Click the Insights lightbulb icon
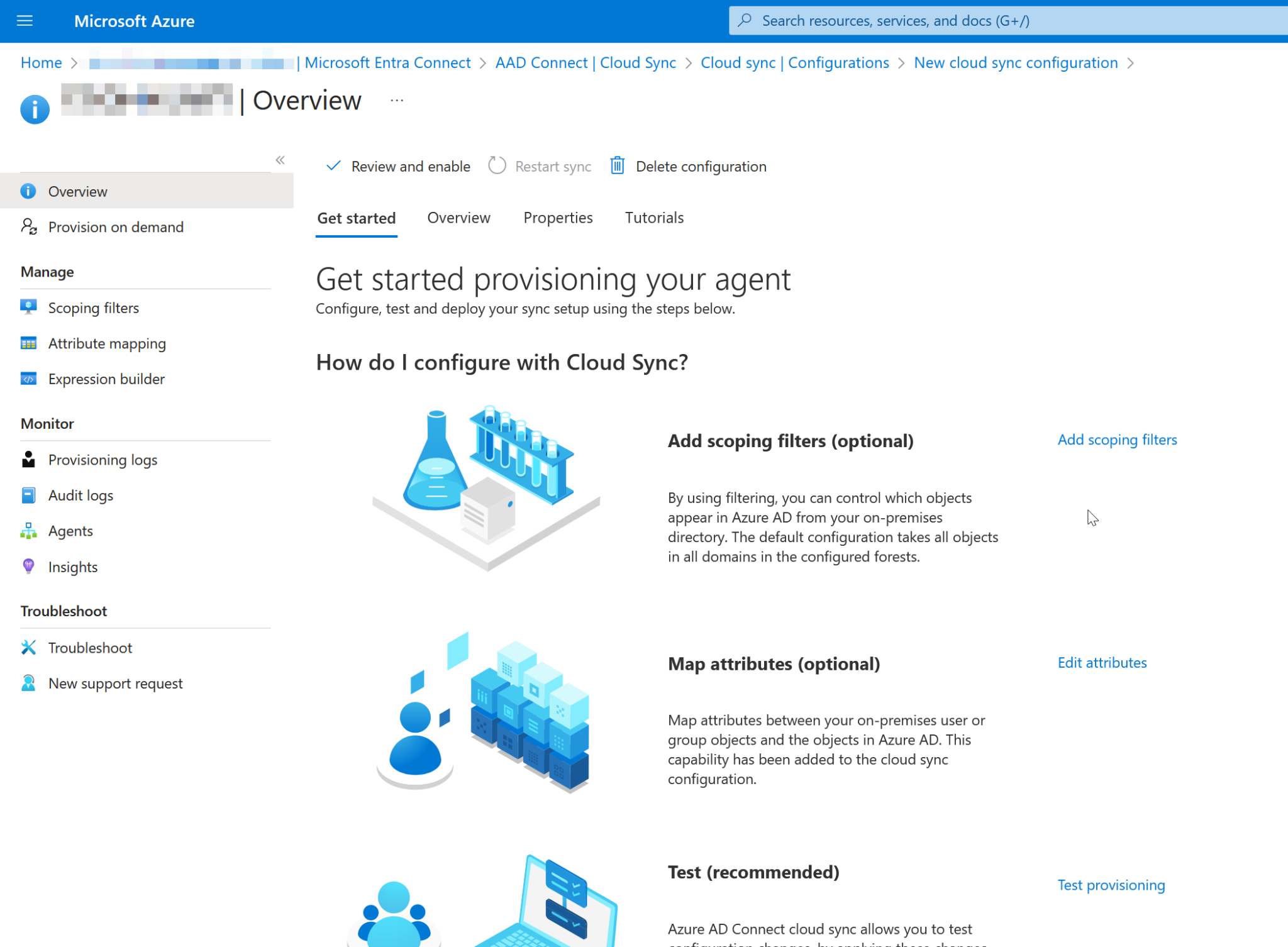The image size is (1288, 947). tap(28, 567)
